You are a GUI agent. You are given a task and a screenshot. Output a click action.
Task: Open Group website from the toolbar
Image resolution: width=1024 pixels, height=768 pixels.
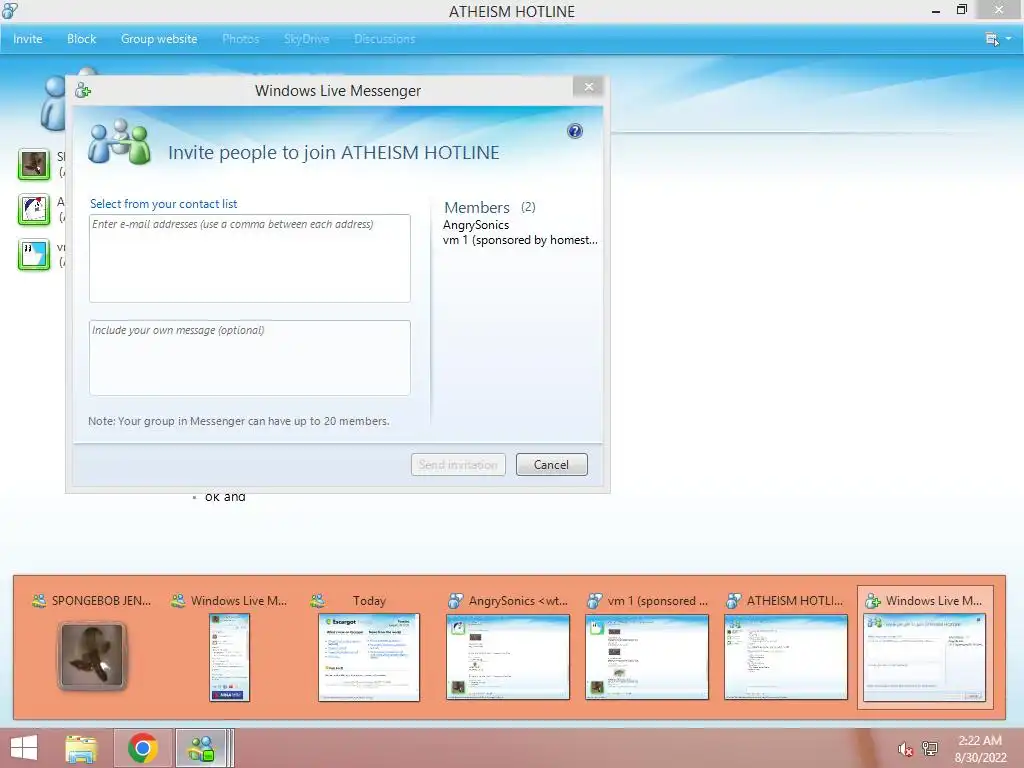(x=159, y=39)
